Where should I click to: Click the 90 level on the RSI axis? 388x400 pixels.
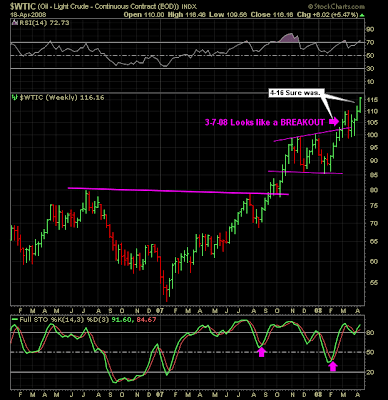pyautogui.click(x=371, y=29)
